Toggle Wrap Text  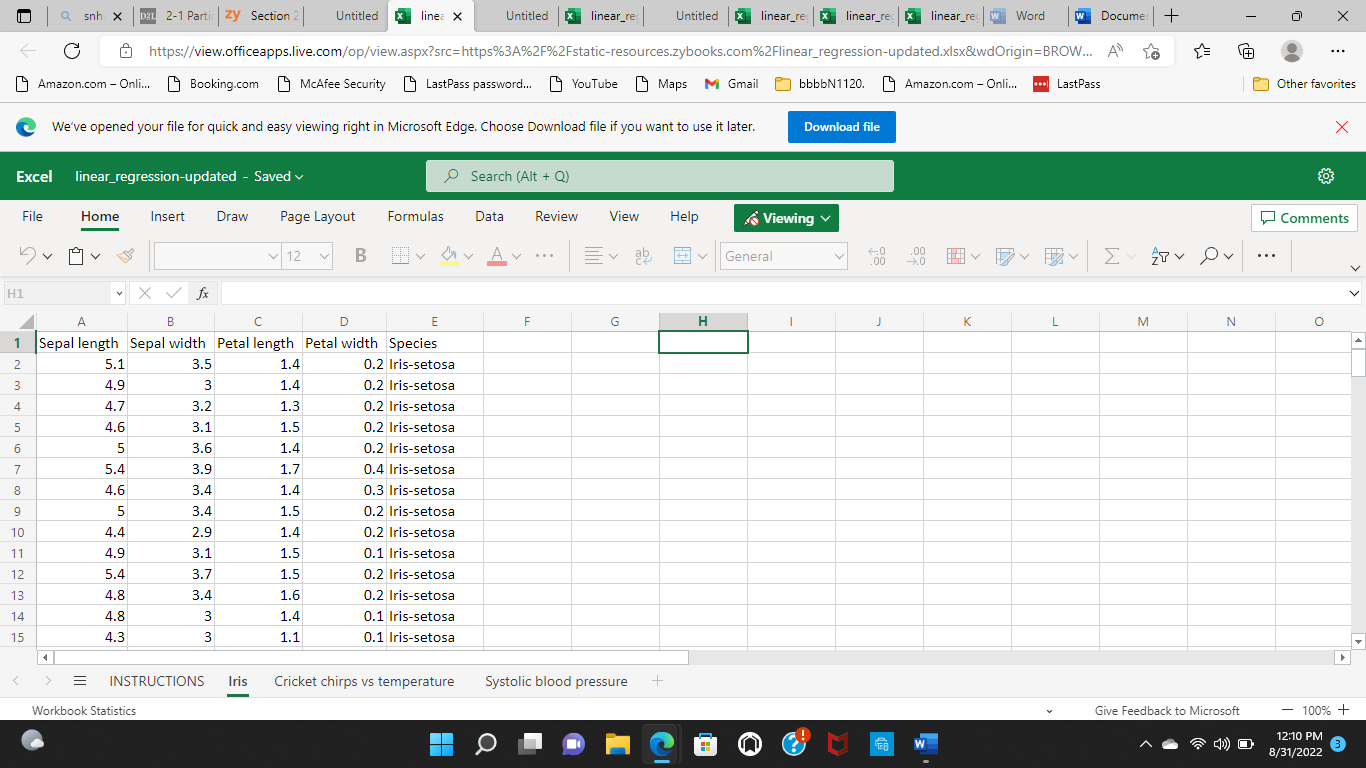(643, 256)
